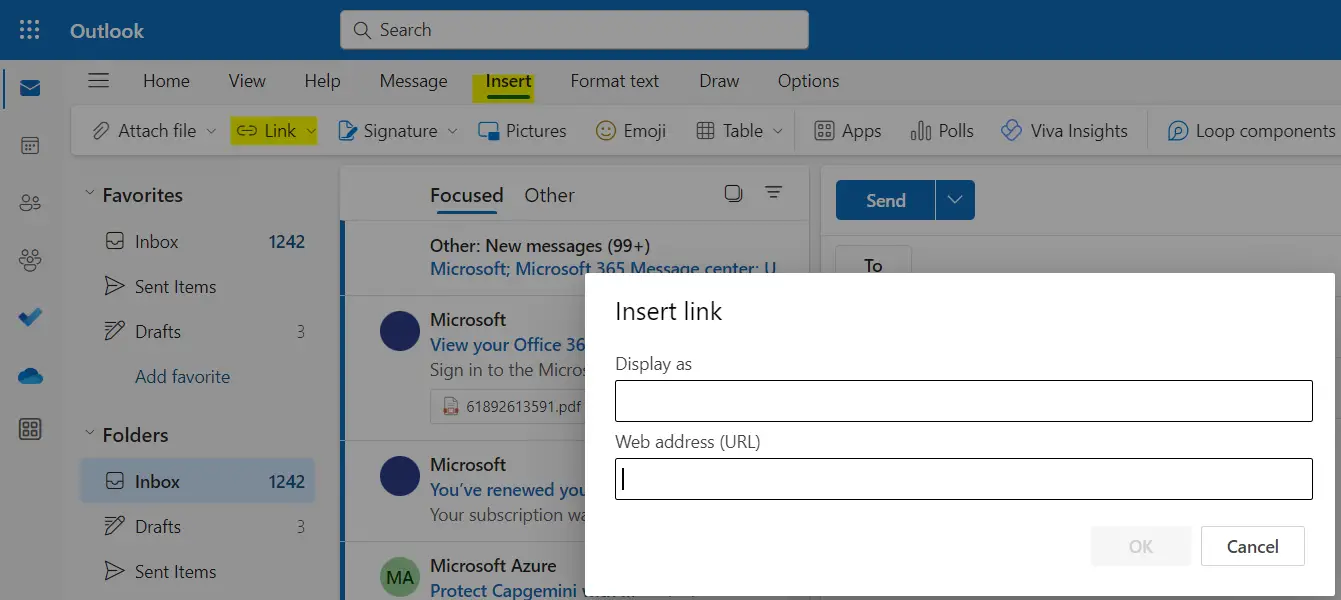This screenshot has width=1341, height=600.
Task: Expand the Attach file dropdown arrow
Action: coord(211,131)
